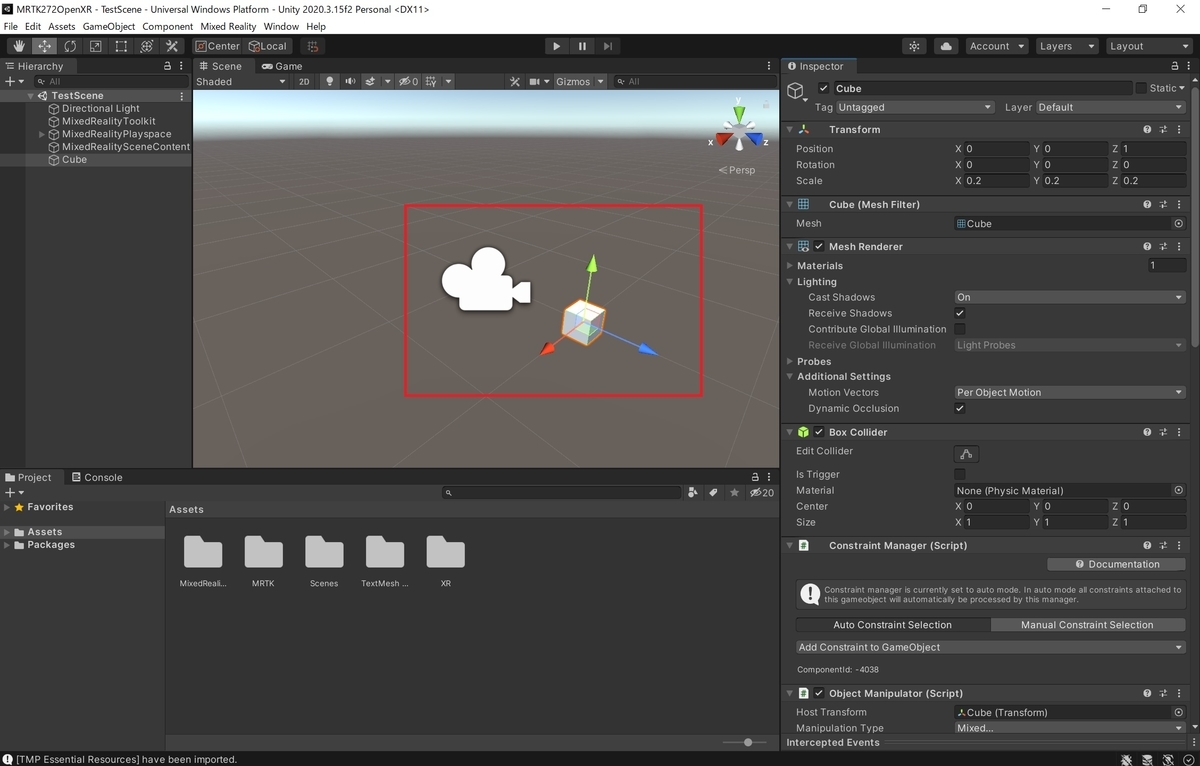
Task: Select the Rect tool
Action: pyautogui.click(x=121, y=46)
